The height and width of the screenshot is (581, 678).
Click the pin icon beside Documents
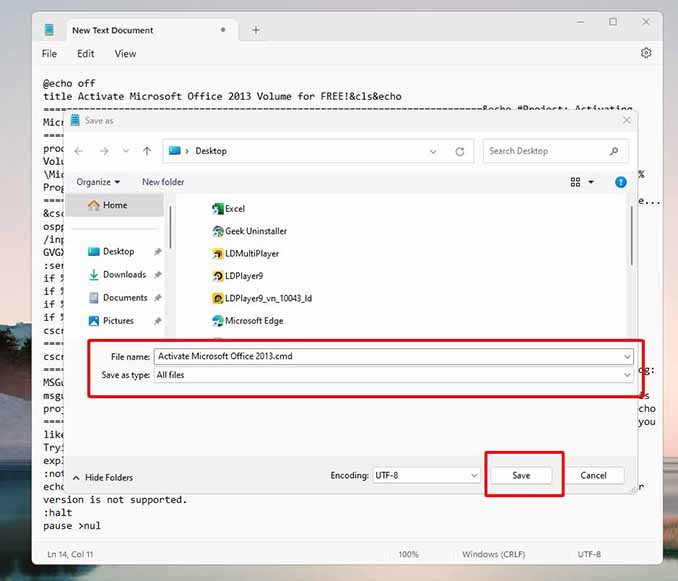pyautogui.click(x=158, y=298)
